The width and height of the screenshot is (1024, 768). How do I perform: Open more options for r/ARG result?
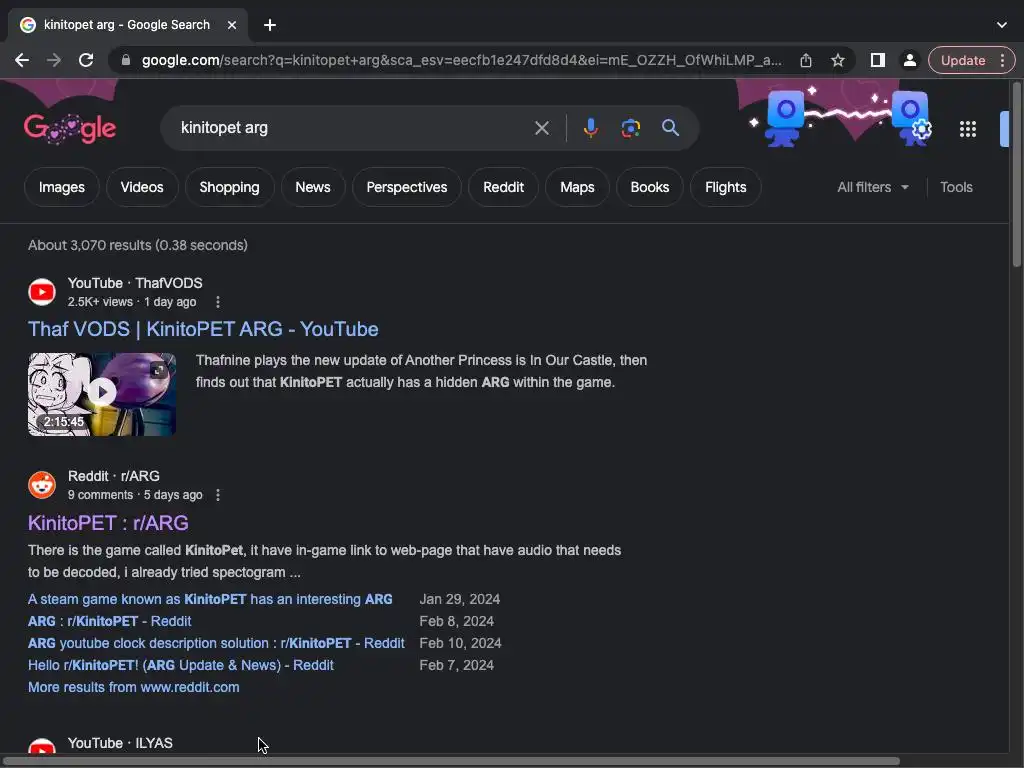[x=218, y=495]
